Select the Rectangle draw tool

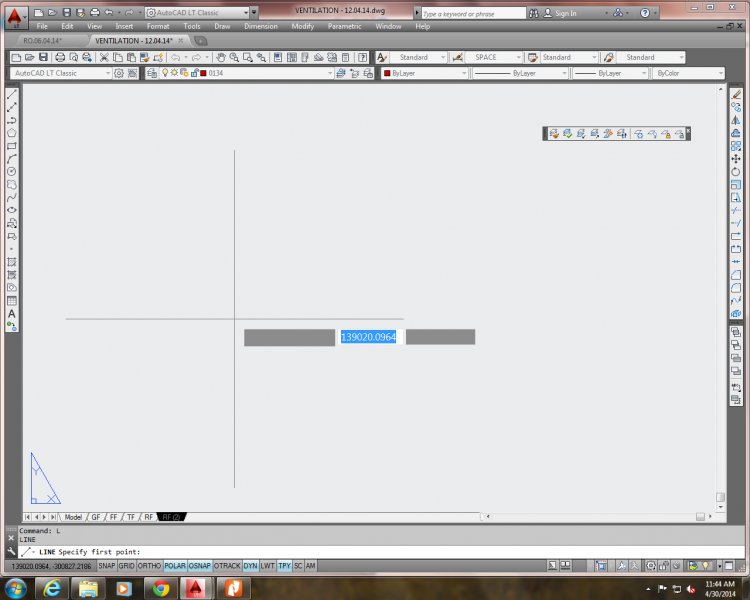click(11, 146)
